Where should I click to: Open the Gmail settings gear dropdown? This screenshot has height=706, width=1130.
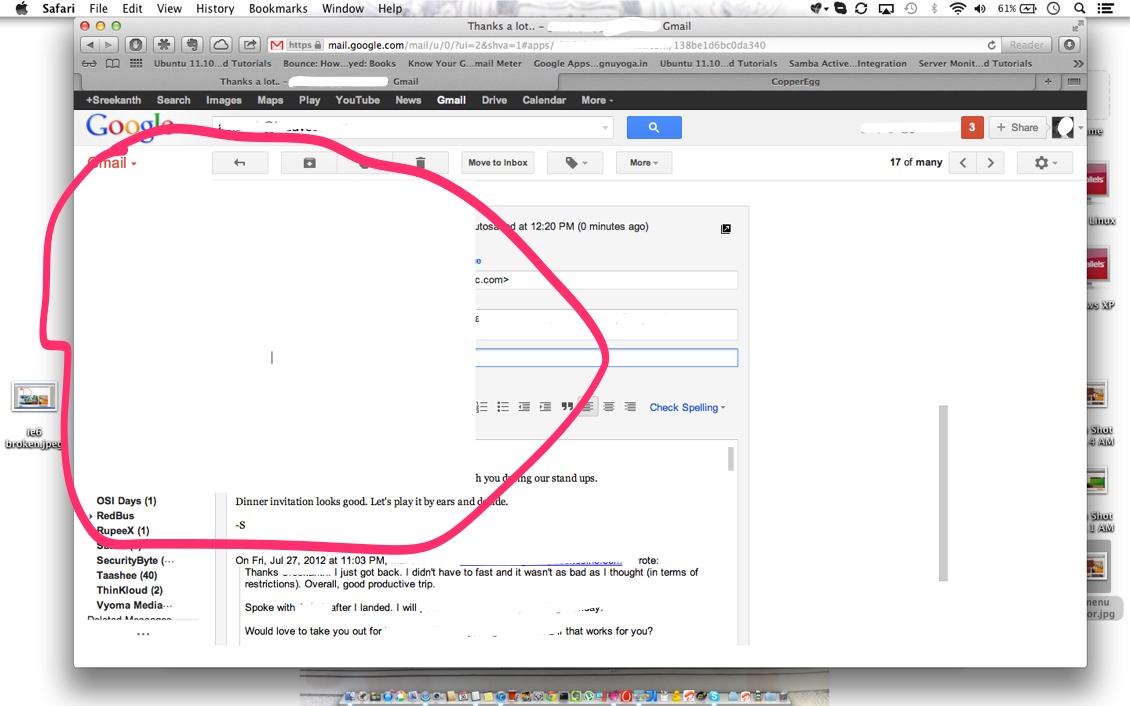pyautogui.click(x=1045, y=163)
